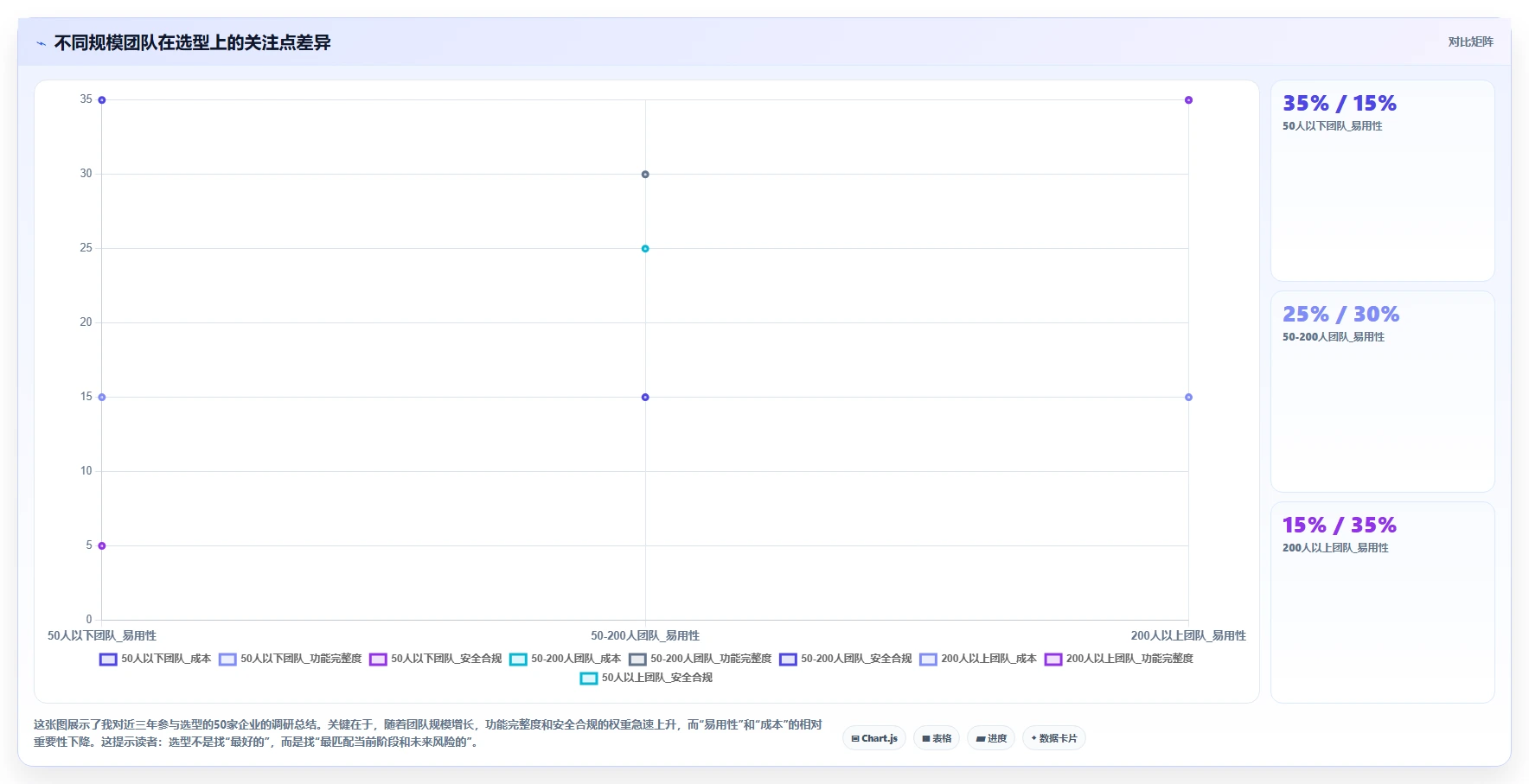Screen dimensions: 1529x784
Task: Click the purple point at 35 above 200人以上团队_易用性
Action: [1188, 100]
